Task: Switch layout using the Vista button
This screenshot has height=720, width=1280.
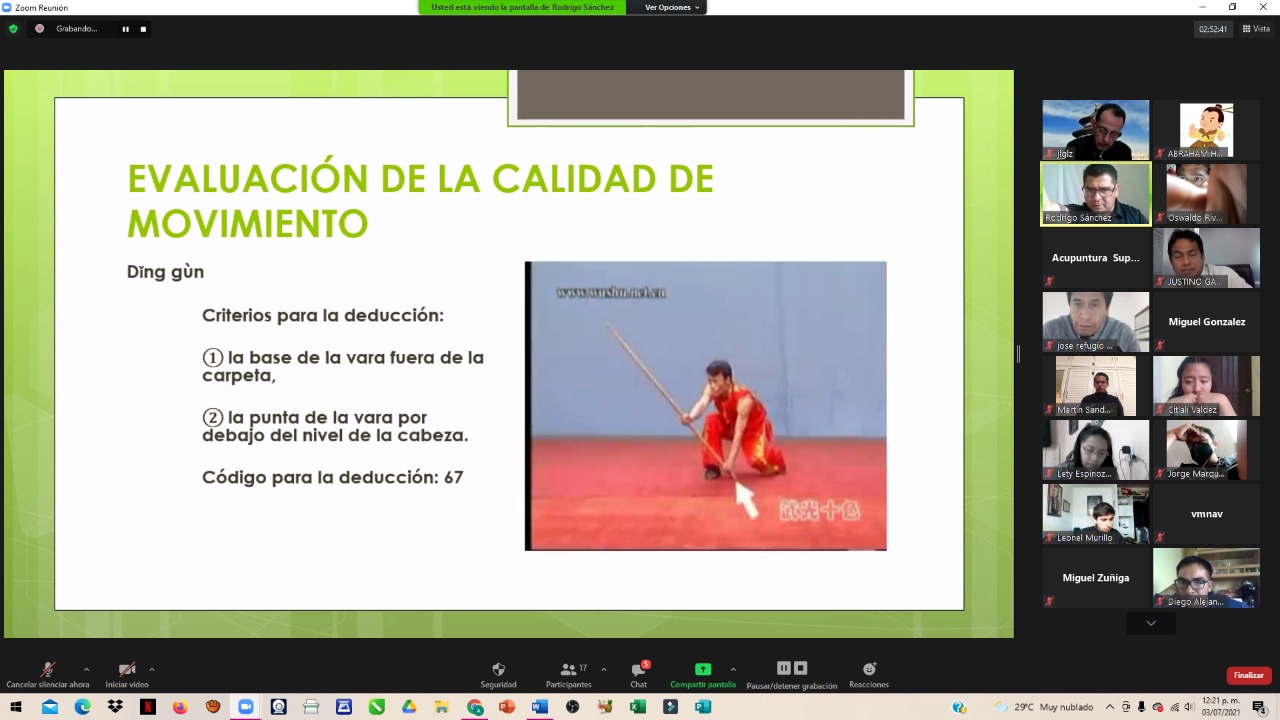Action: [x=1255, y=29]
